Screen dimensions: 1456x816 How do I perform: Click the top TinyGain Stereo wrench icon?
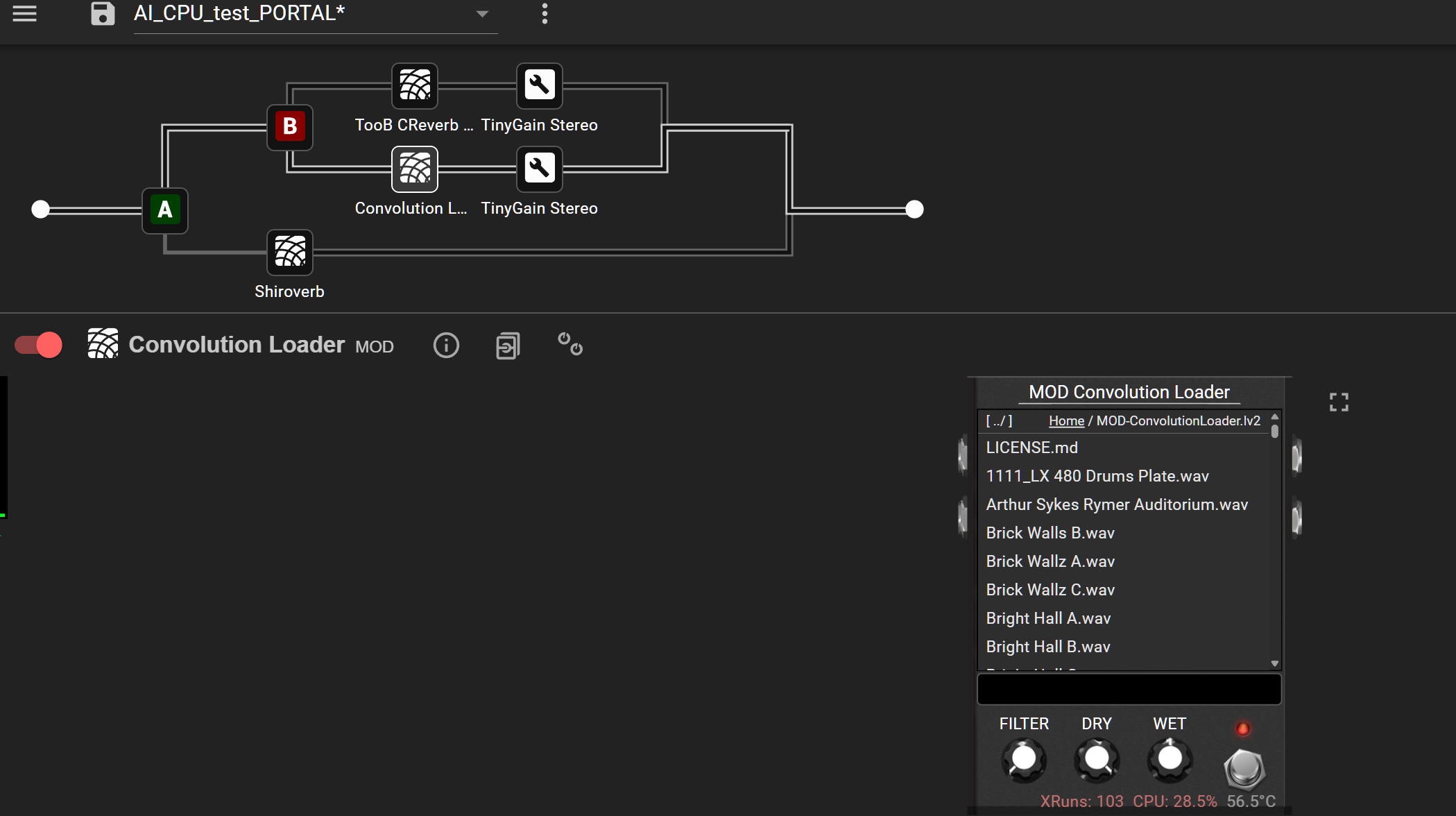pos(539,86)
